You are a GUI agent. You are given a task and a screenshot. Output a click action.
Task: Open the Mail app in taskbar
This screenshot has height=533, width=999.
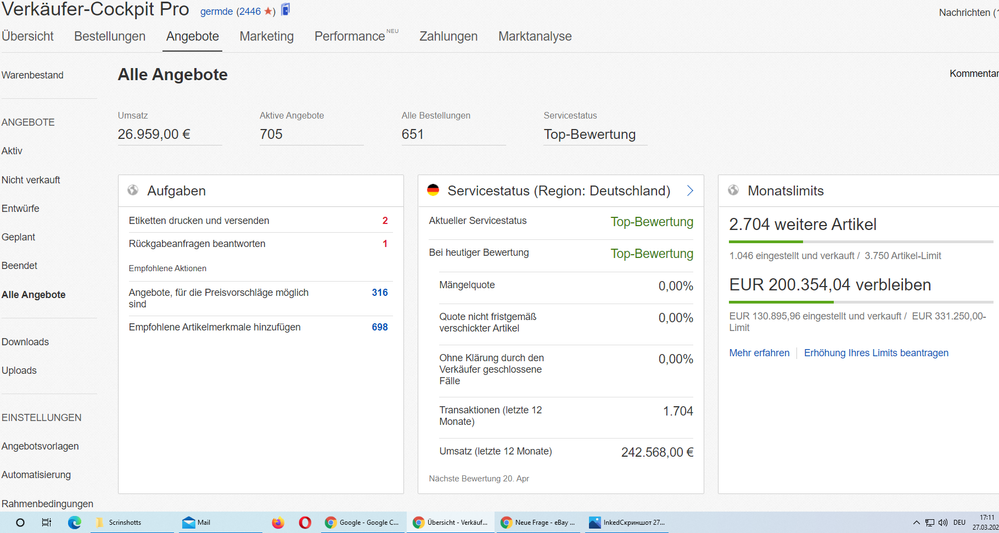197,522
